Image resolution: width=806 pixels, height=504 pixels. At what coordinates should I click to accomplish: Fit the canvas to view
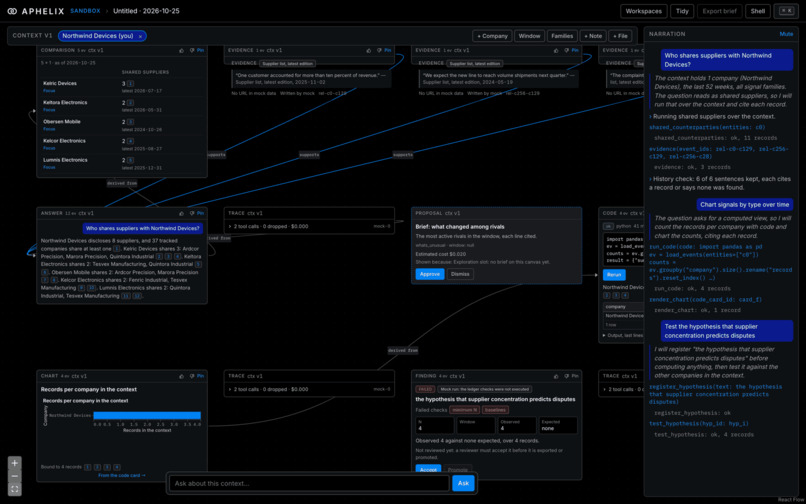[14, 489]
